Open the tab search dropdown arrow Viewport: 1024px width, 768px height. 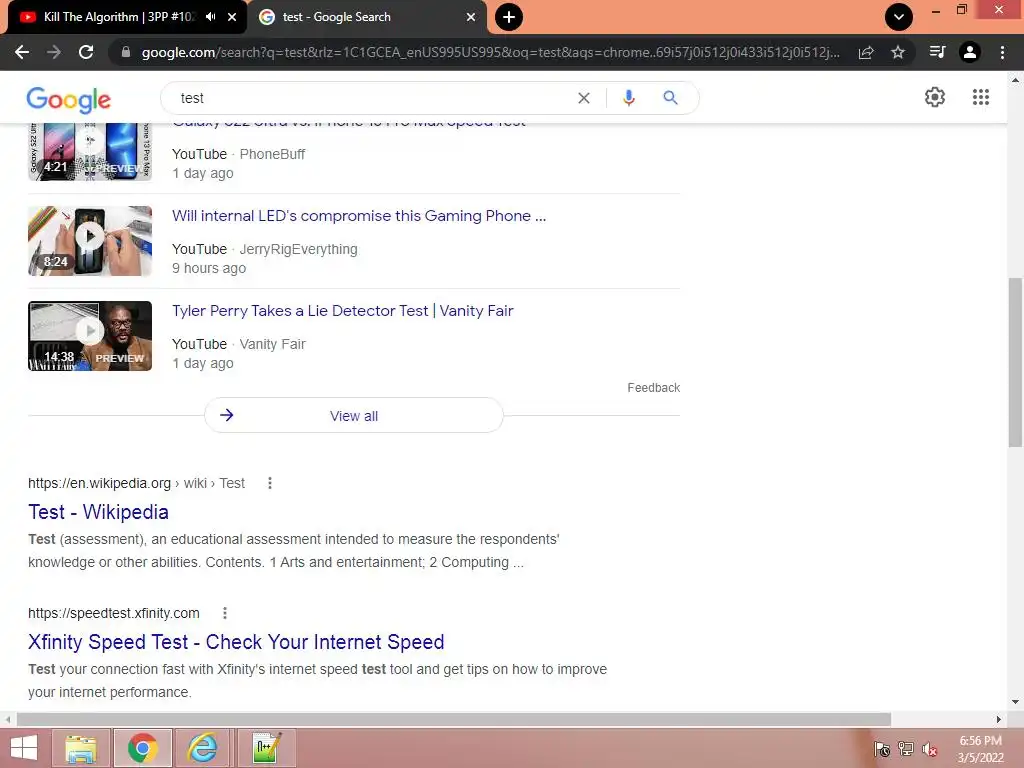(x=899, y=17)
